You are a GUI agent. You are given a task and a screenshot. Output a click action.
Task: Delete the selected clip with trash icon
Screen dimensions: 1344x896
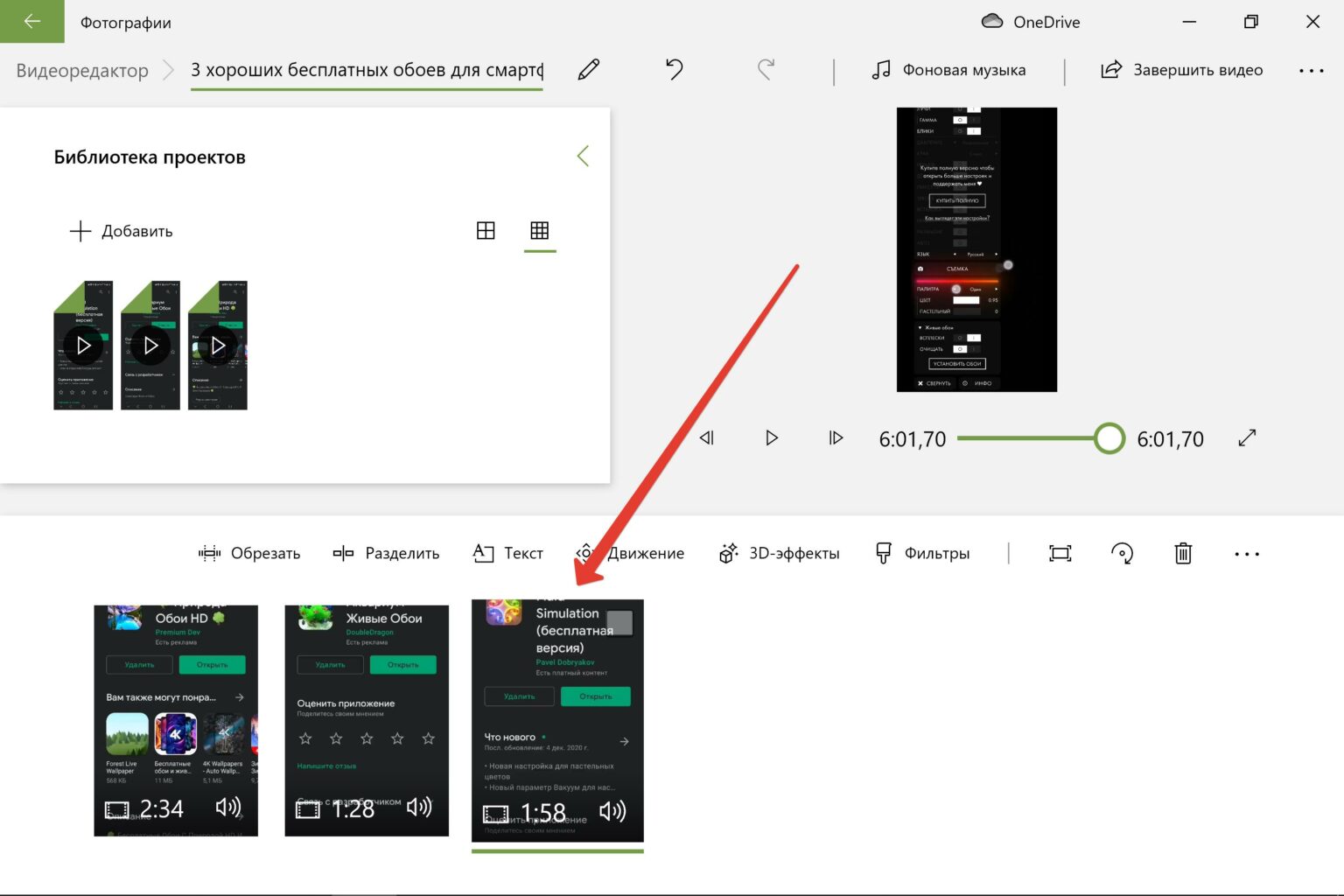pyautogui.click(x=1183, y=553)
